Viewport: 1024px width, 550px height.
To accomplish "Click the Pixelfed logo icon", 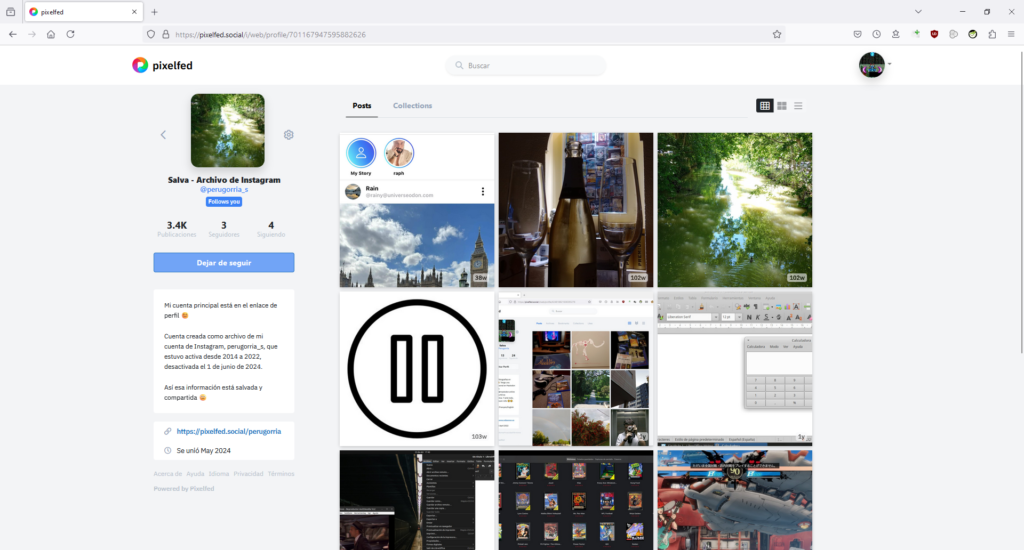I will pyautogui.click(x=140, y=65).
